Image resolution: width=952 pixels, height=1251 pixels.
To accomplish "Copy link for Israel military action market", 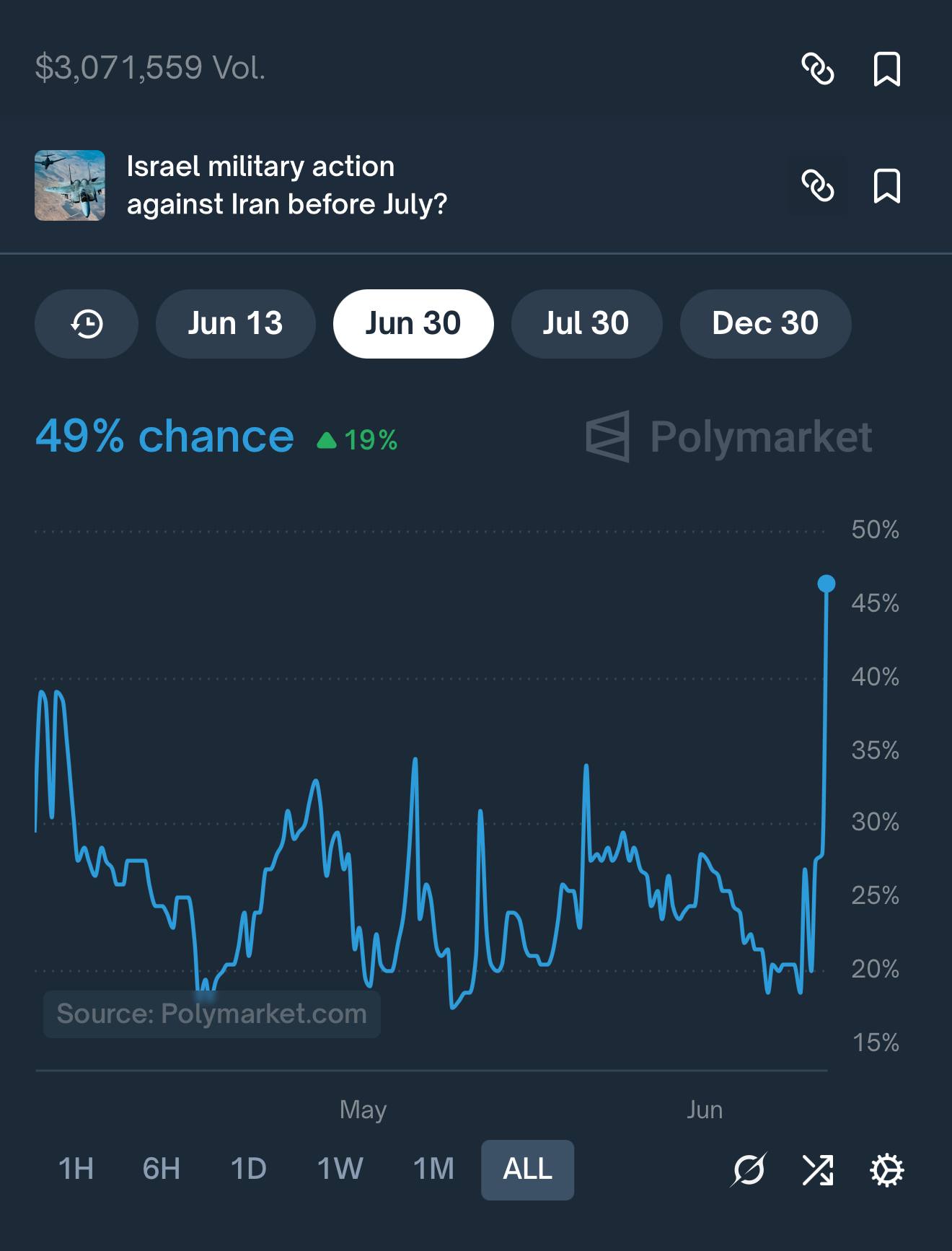I will [818, 186].
